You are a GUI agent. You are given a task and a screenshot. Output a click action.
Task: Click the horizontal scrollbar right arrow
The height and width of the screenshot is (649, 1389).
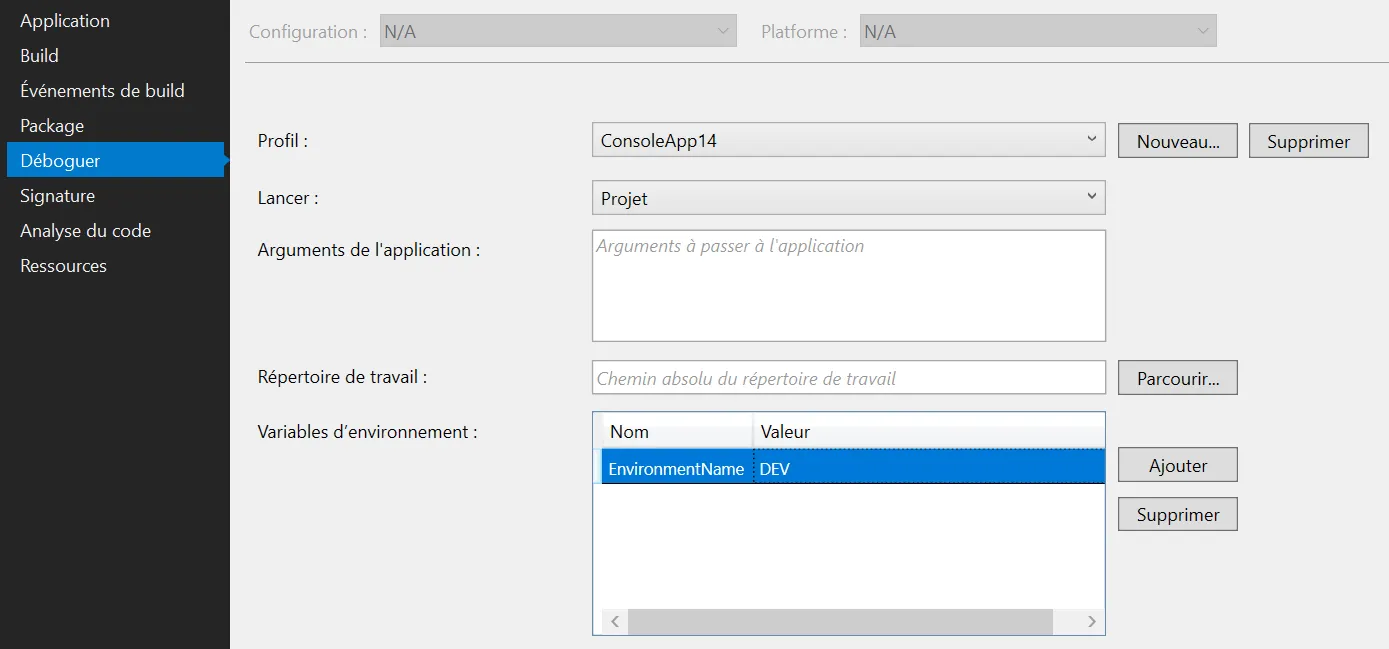pos(1091,622)
